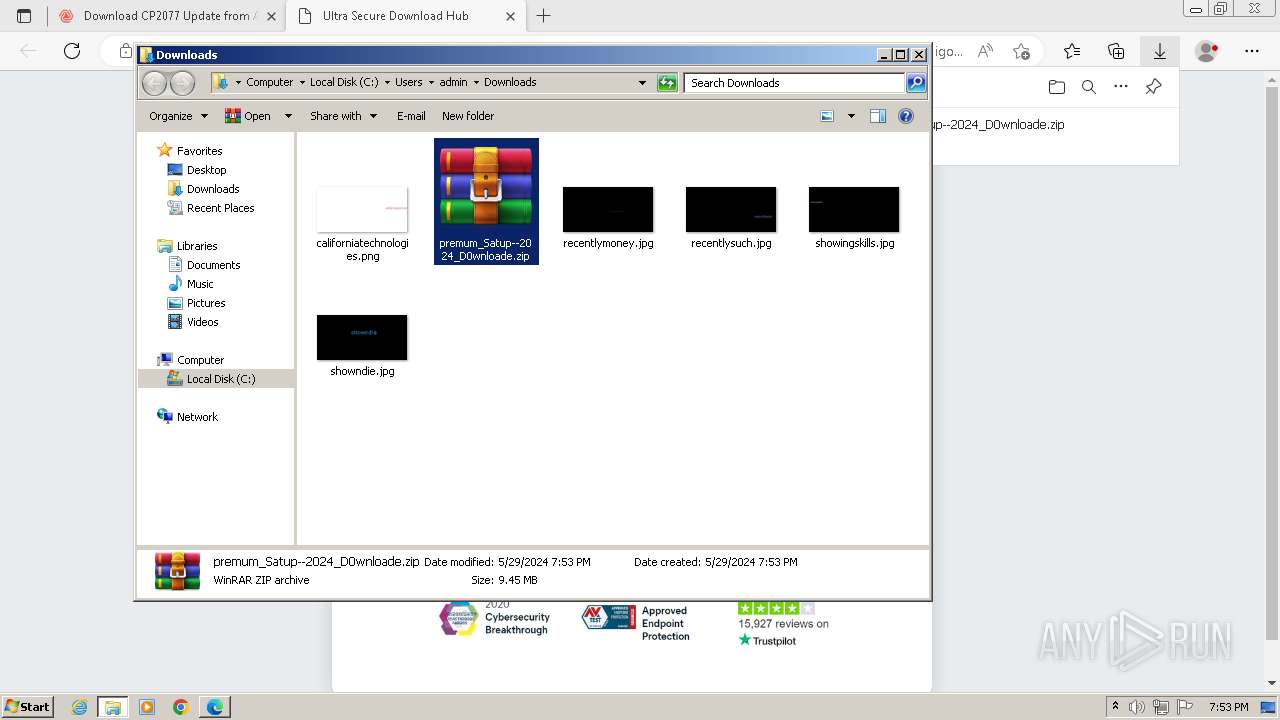Click the Explorer back arrow
This screenshot has width=1280, height=720.
[155, 83]
